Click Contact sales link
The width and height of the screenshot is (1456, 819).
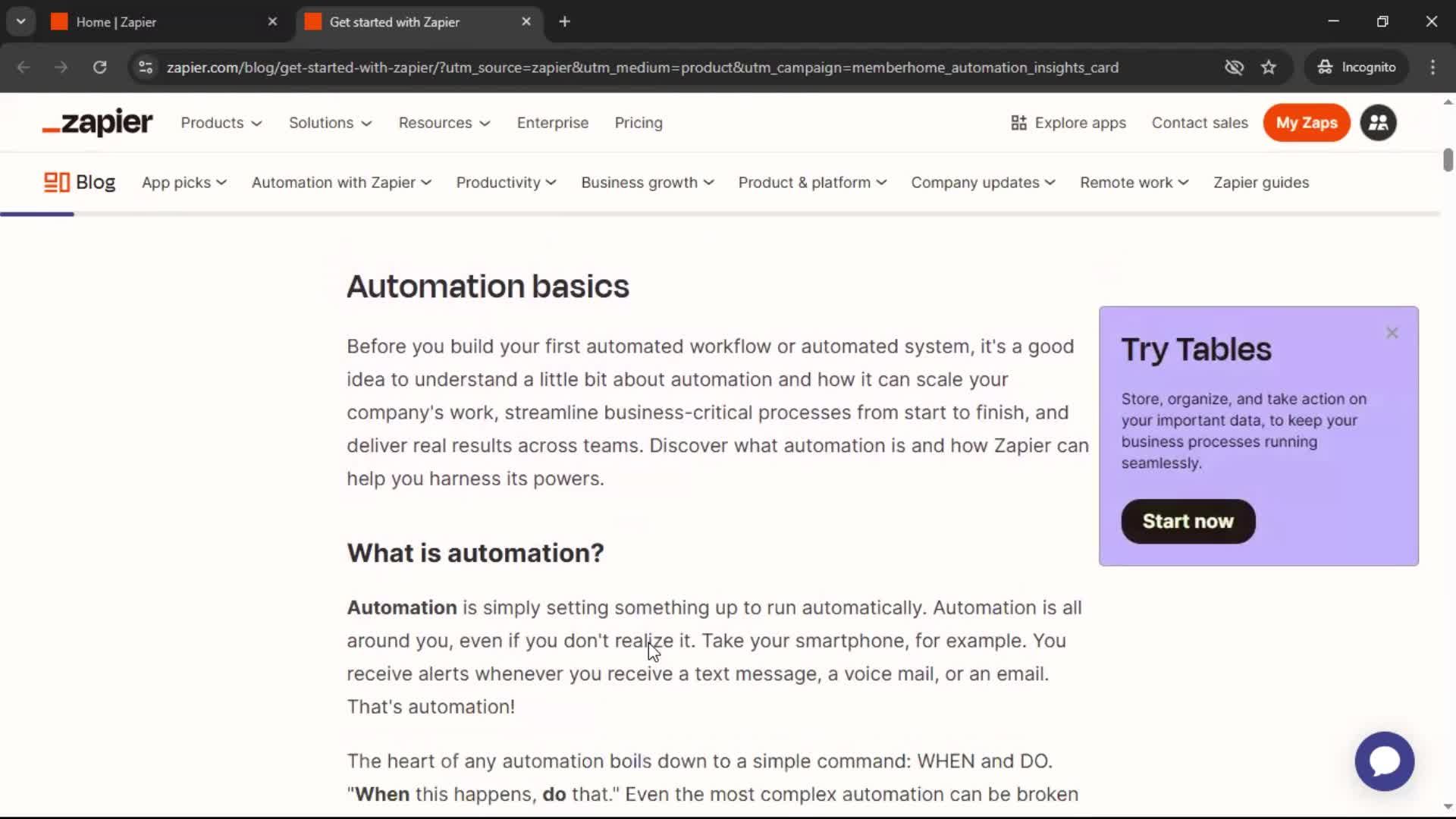click(1200, 123)
